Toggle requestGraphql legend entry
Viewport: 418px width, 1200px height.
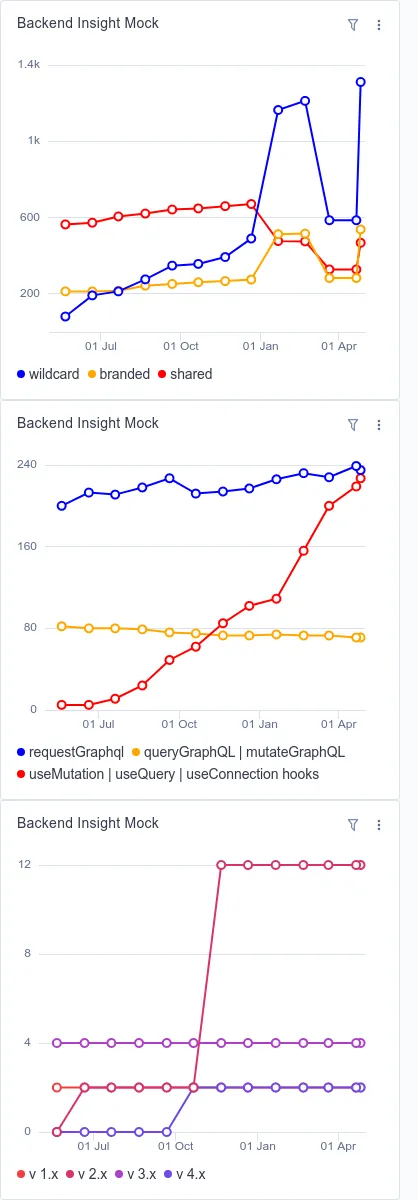(70, 750)
